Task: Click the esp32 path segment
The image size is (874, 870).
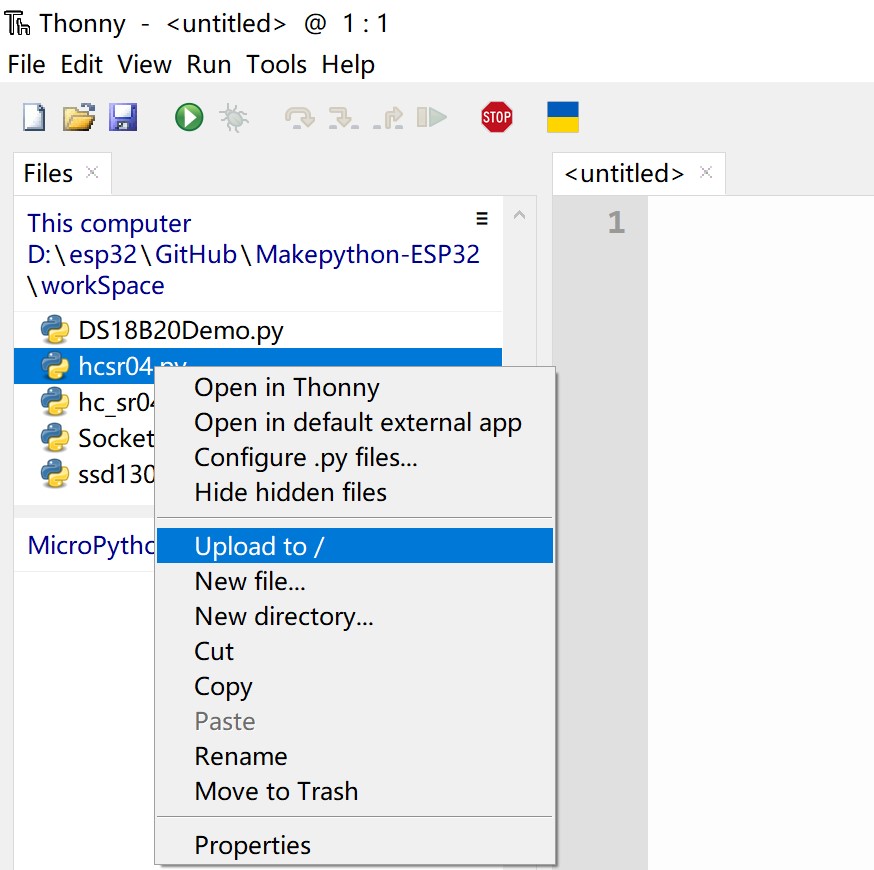Action: [103, 255]
